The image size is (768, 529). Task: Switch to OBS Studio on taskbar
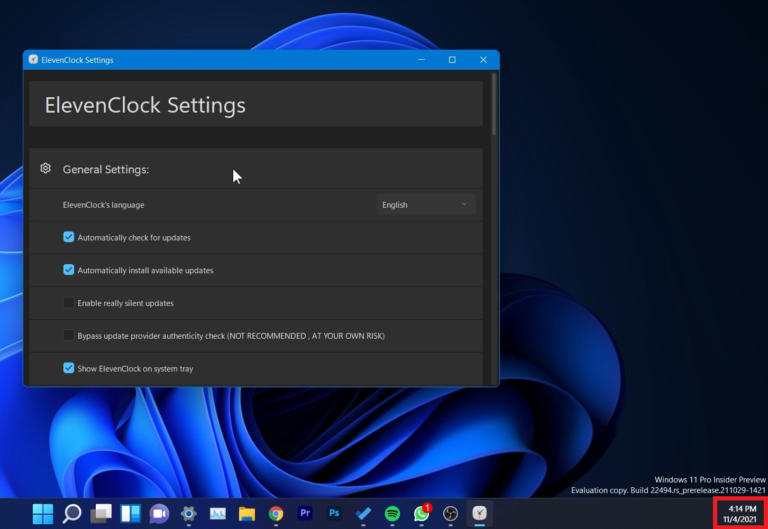pyautogui.click(x=450, y=513)
